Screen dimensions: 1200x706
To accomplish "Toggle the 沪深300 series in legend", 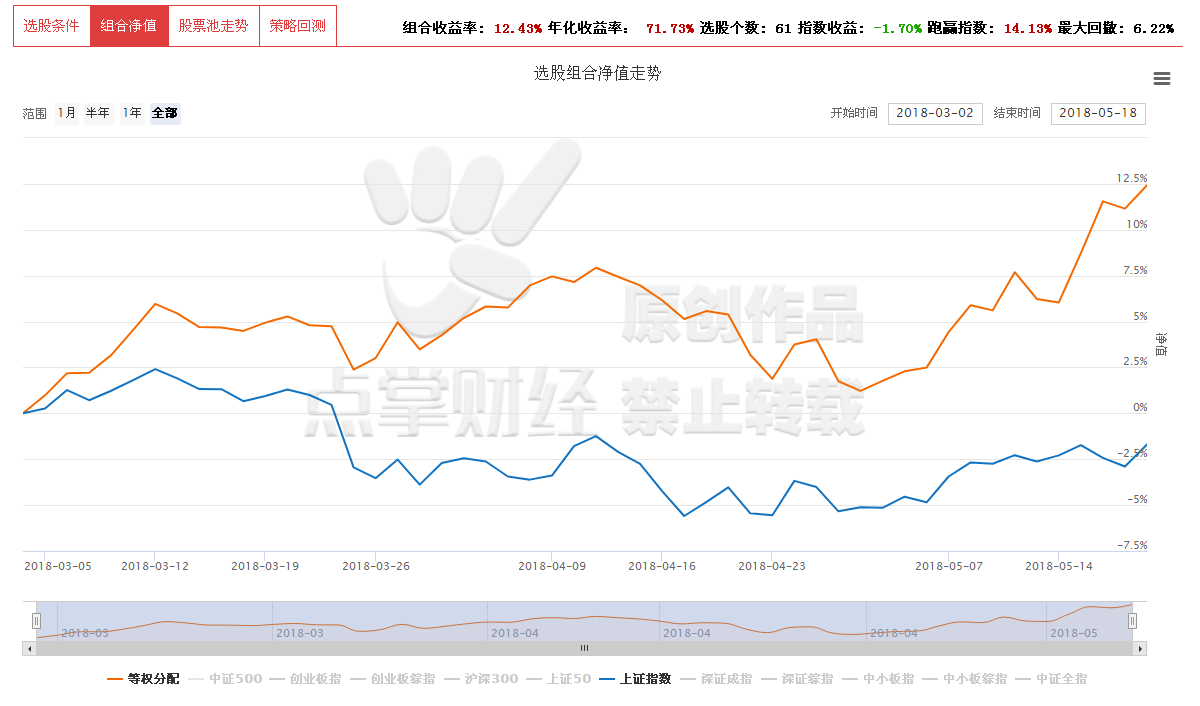I will (480, 679).
